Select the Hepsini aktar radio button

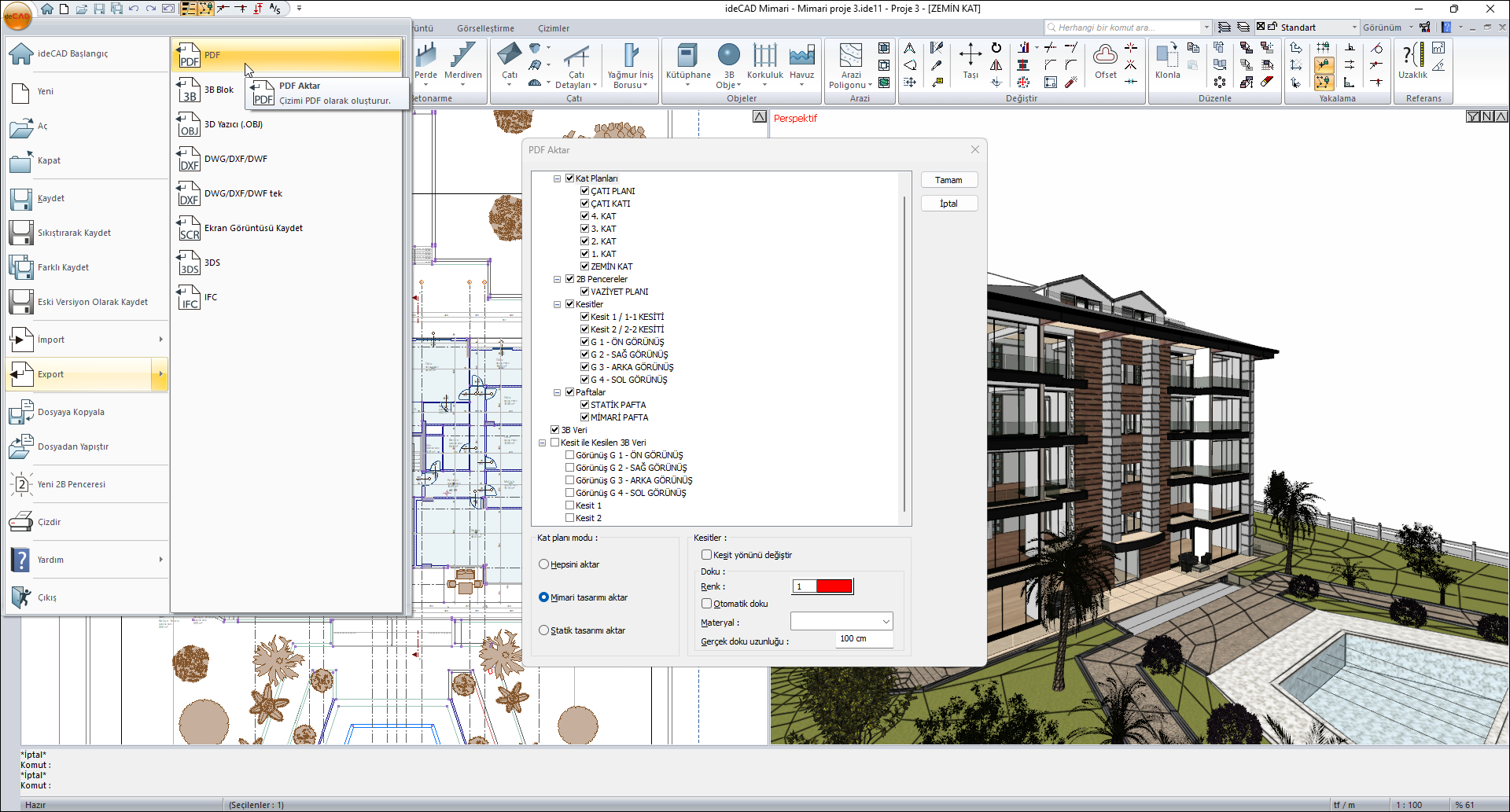[x=543, y=564]
